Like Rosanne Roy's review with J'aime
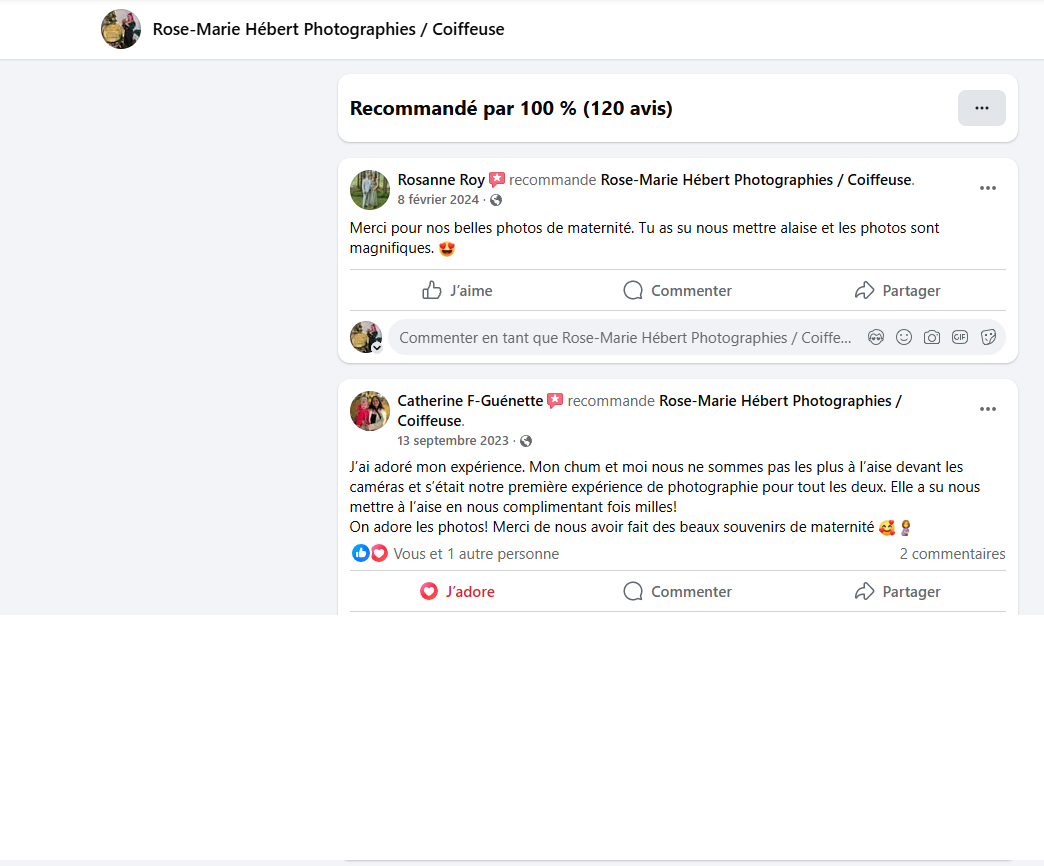1044x866 pixels. pos(457,290)
